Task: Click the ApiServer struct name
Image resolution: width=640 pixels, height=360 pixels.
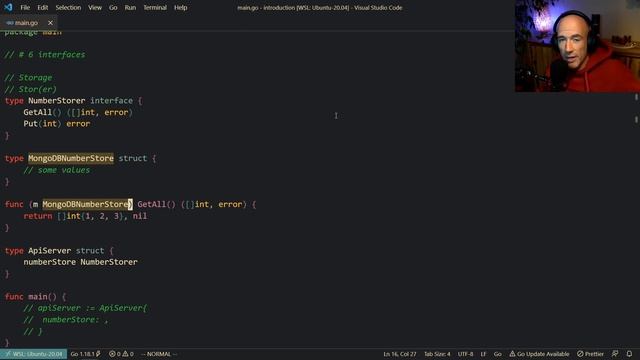Action: (x=49, y=250)
